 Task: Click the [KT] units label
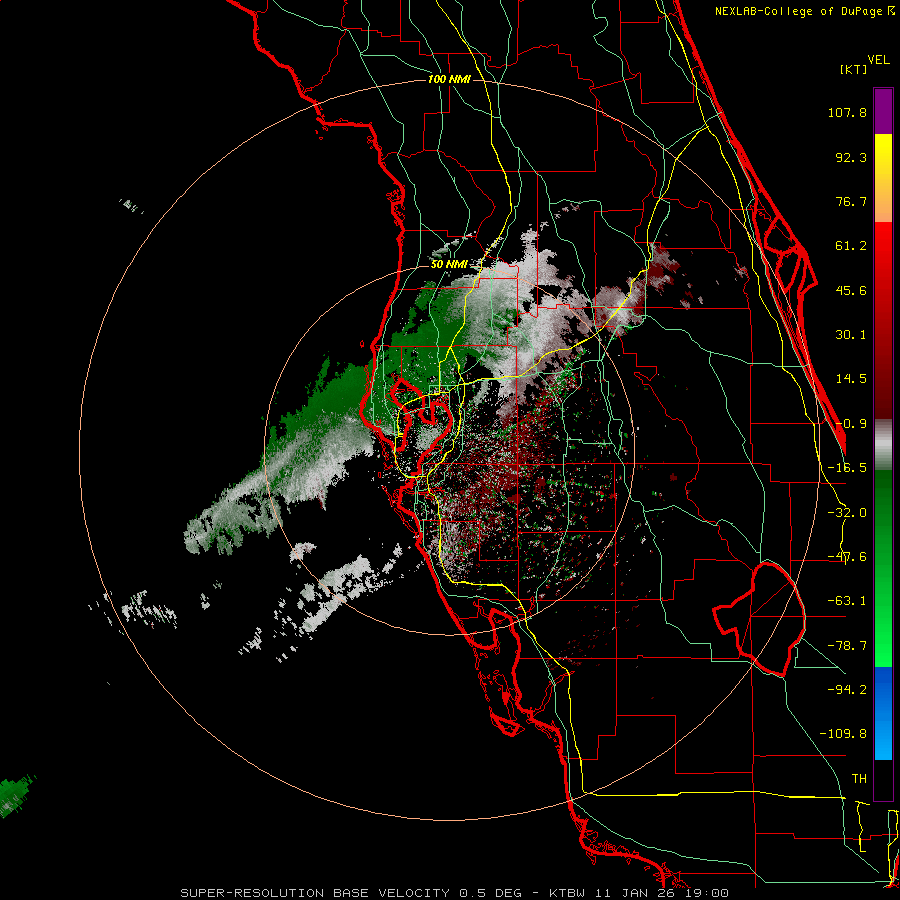point(854,69)
